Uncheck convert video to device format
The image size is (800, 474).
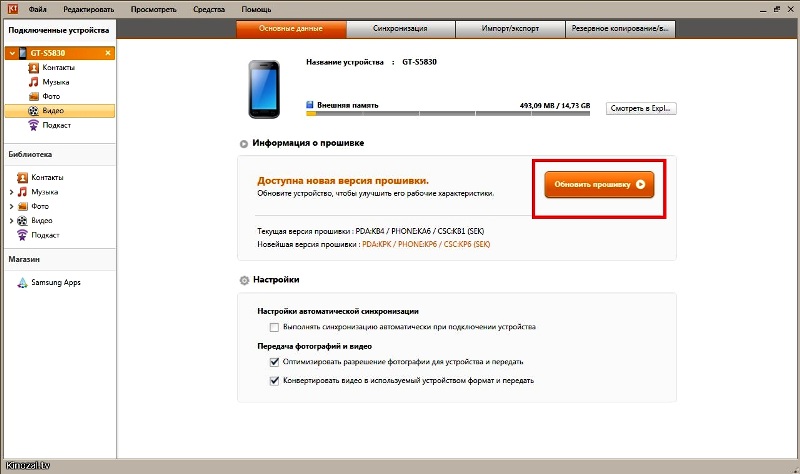(x=274, y=381)
